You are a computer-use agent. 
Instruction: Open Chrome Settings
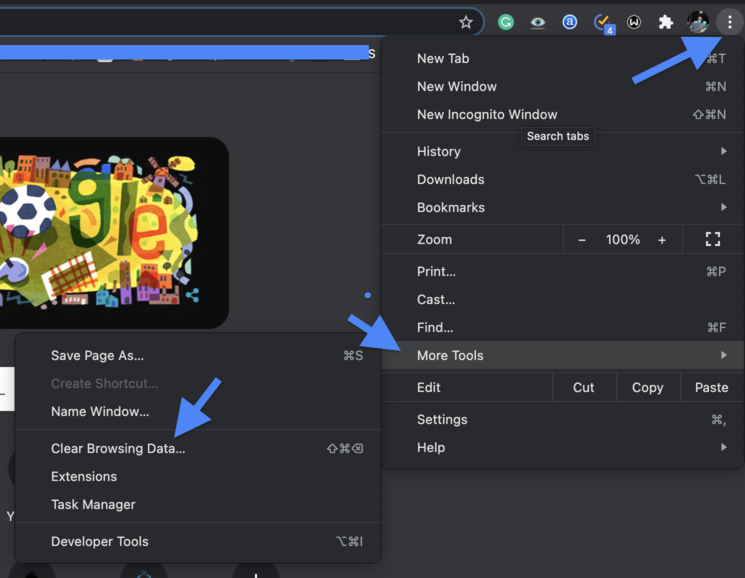tap(563, 419)
